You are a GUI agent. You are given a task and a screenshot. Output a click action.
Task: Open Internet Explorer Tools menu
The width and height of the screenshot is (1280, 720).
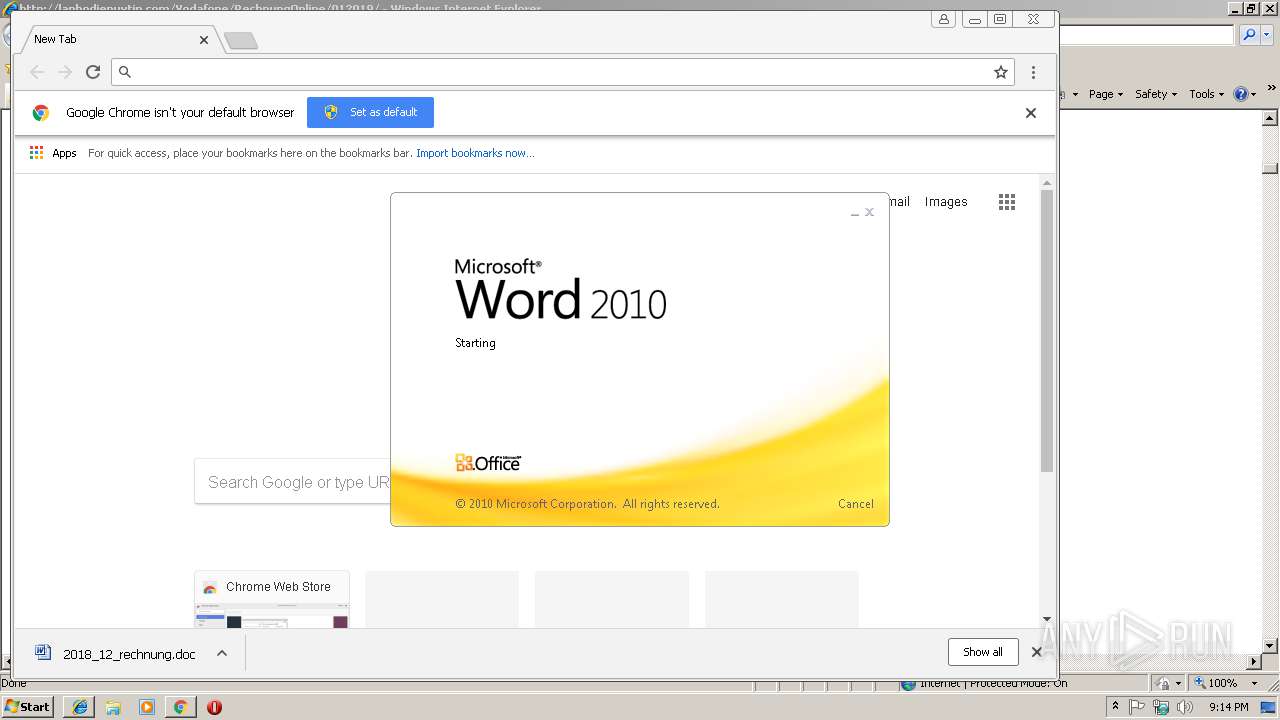click(x=1206, y=94)
